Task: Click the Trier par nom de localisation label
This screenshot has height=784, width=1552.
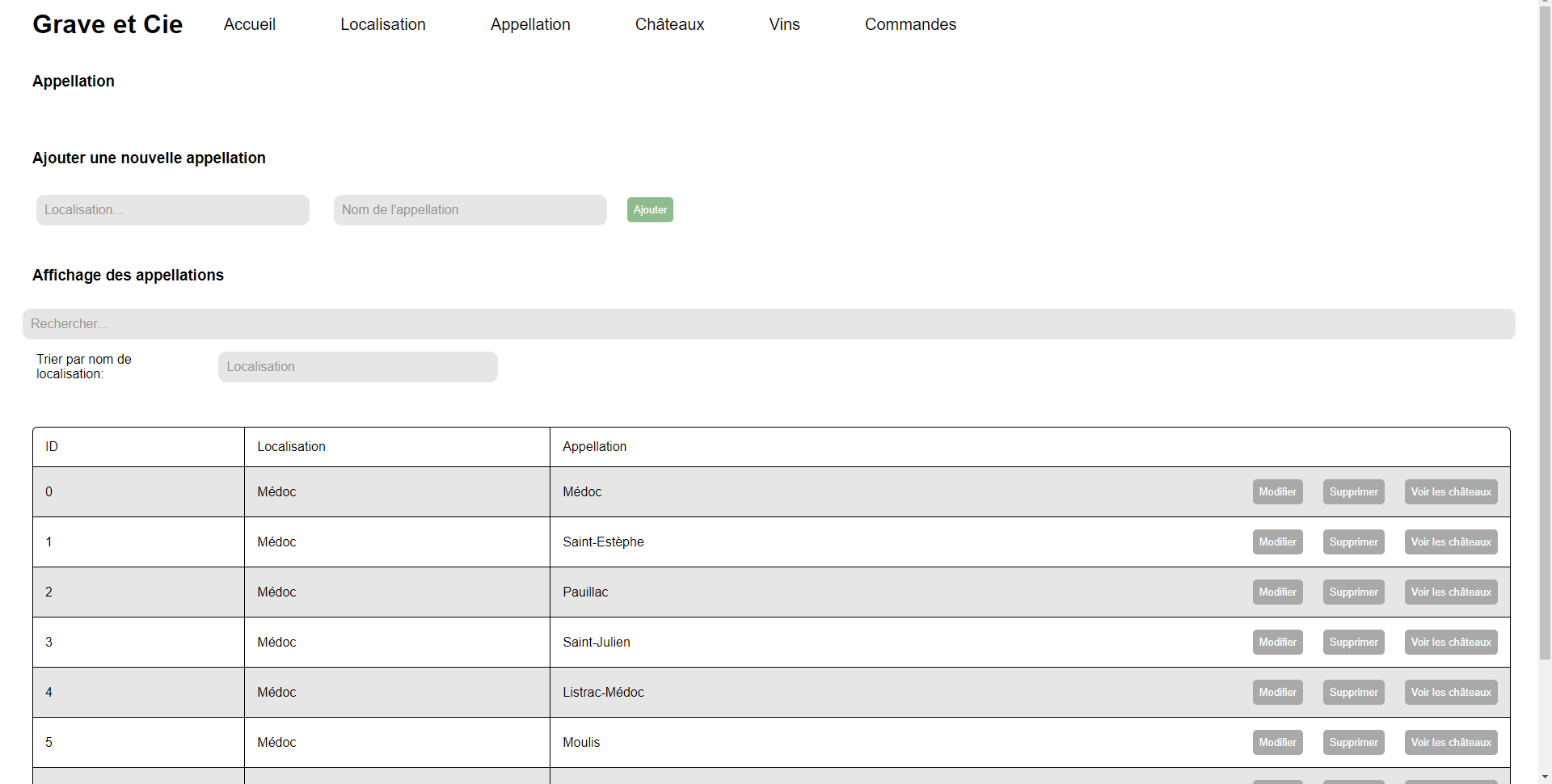Action: pyautogui.click(x=84, y=367)
